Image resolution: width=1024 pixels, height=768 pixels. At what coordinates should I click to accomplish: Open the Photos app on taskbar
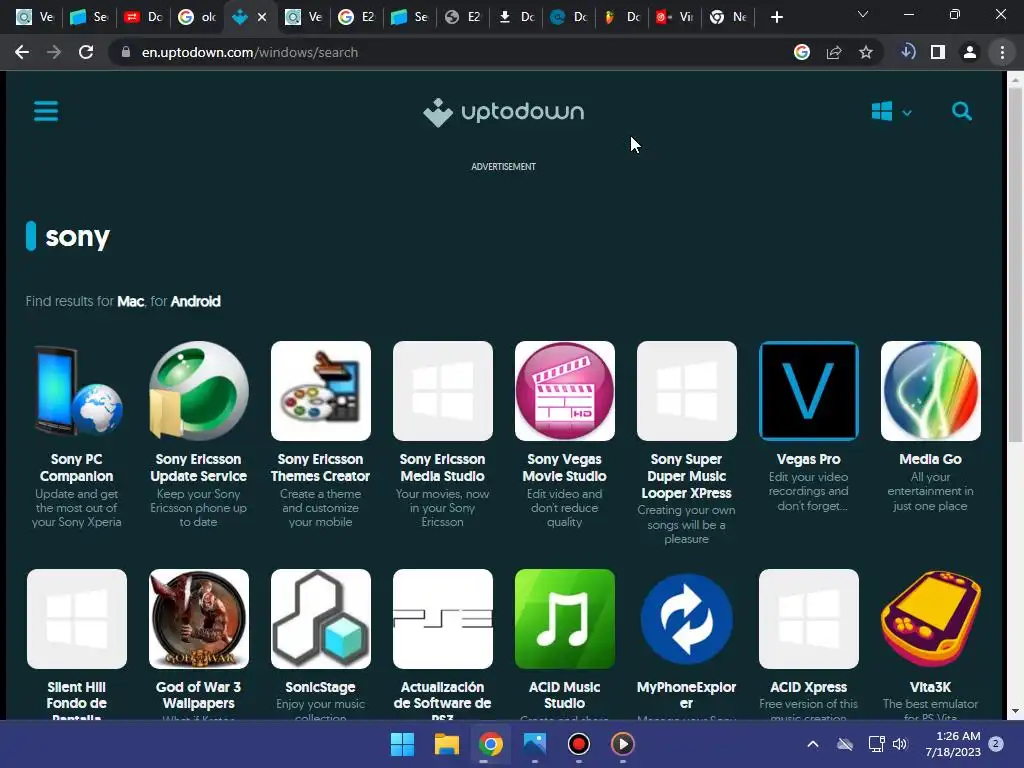pos(535,744)
